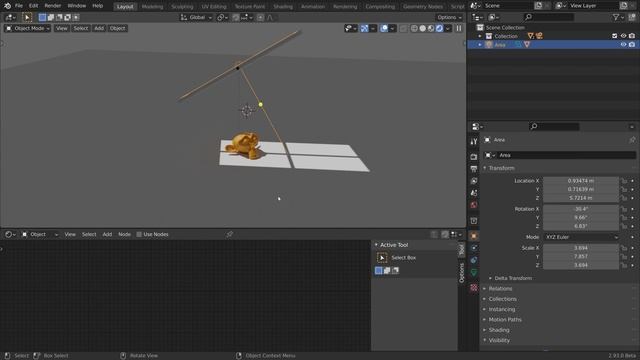Open viewport Add menu
This screenshot has height=360, width=640.
(99, 28)
